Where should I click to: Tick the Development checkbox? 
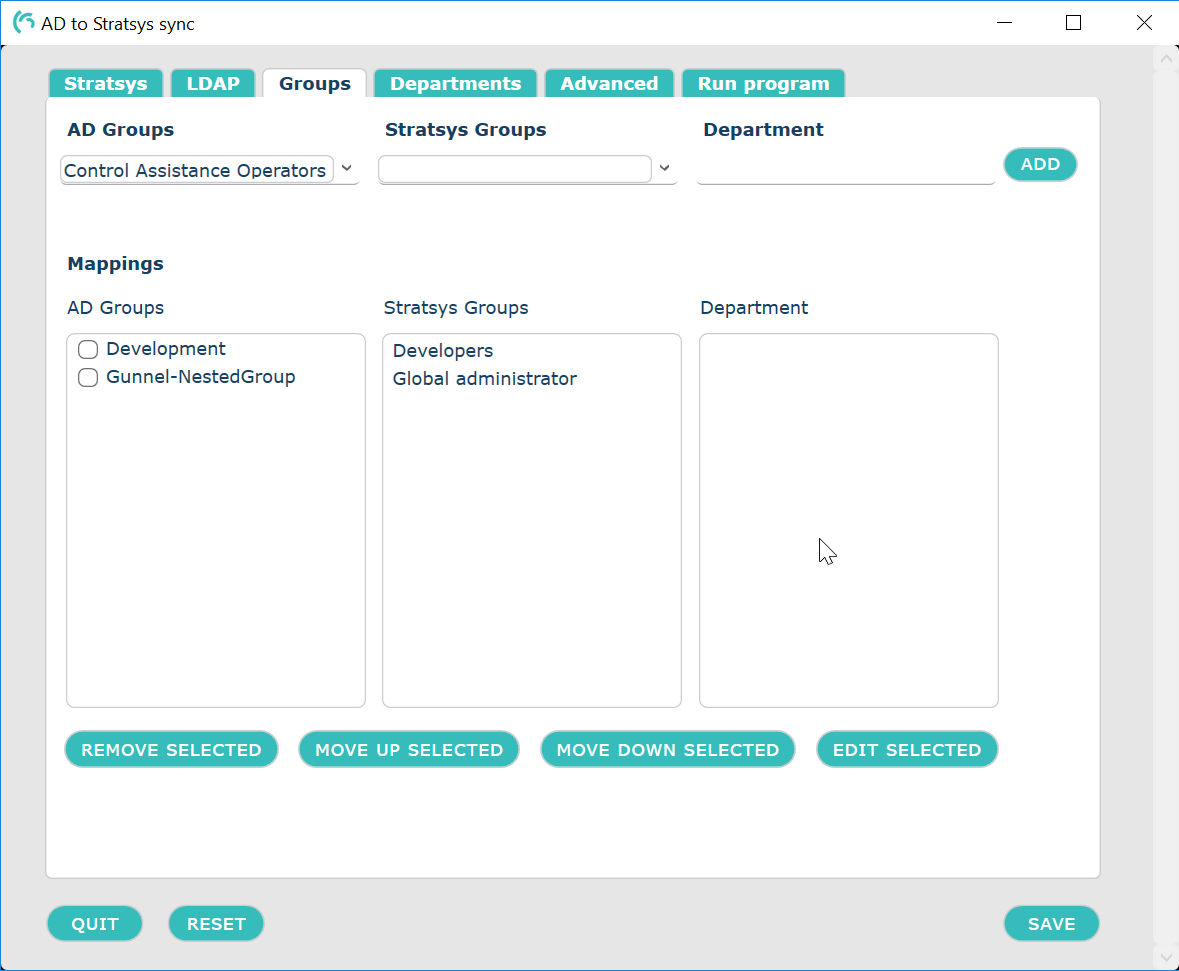point(88,350)
